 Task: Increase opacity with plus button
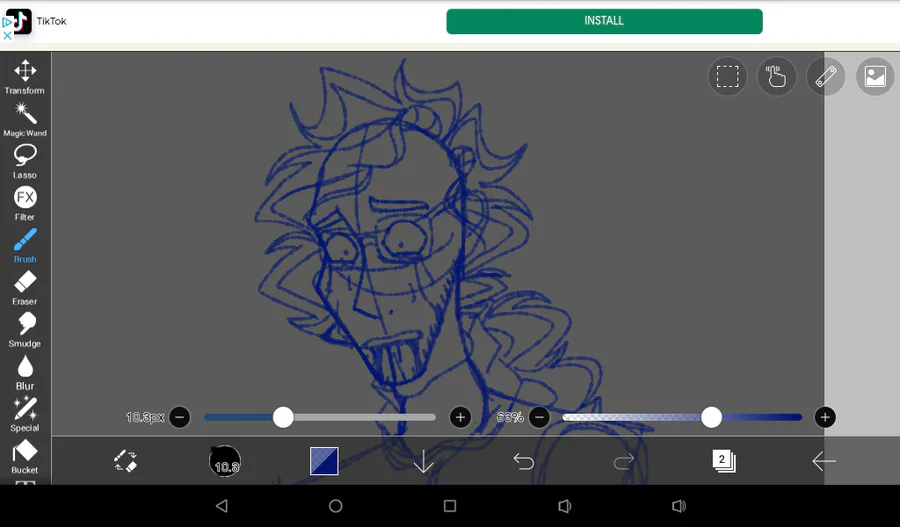(x=825, y=417)
